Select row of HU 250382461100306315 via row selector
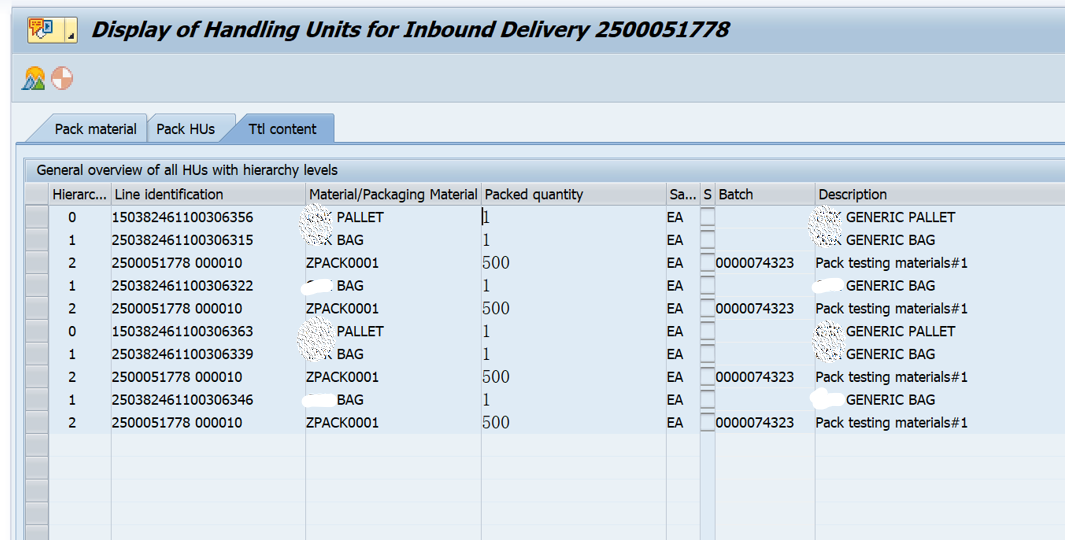This screenshot has width=1065, height=540. 37,240
